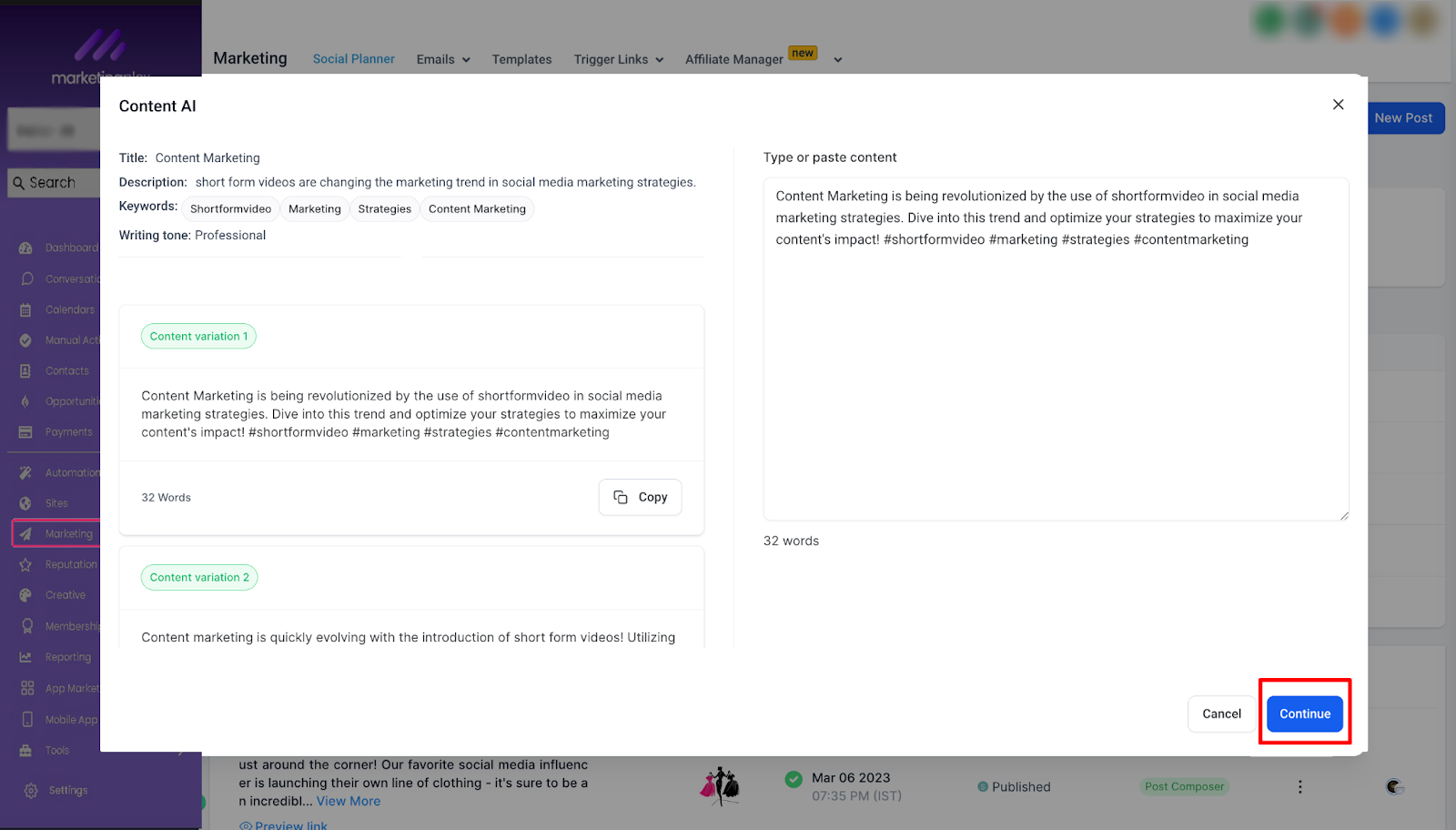Expand the Trigger Links dropdown
The image size is (1456, 830).
click(619, 59)
